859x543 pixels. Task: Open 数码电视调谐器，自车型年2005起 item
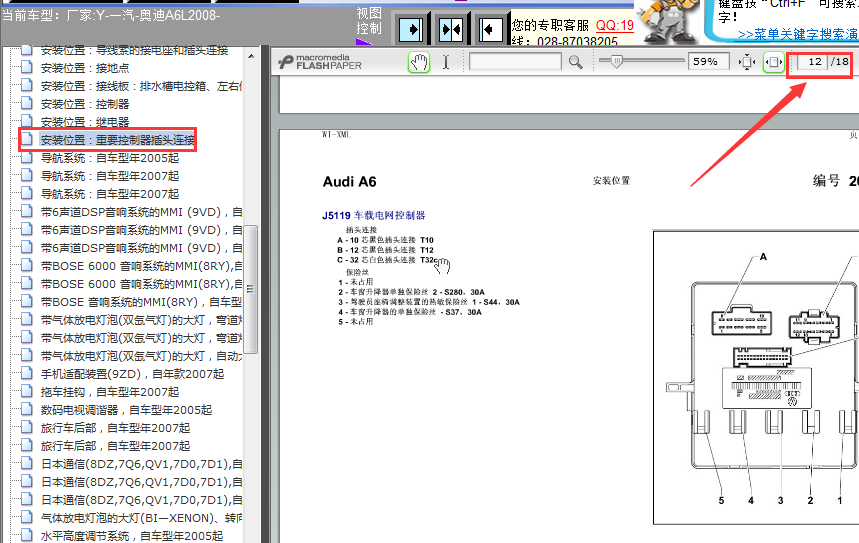click(127, 410)
